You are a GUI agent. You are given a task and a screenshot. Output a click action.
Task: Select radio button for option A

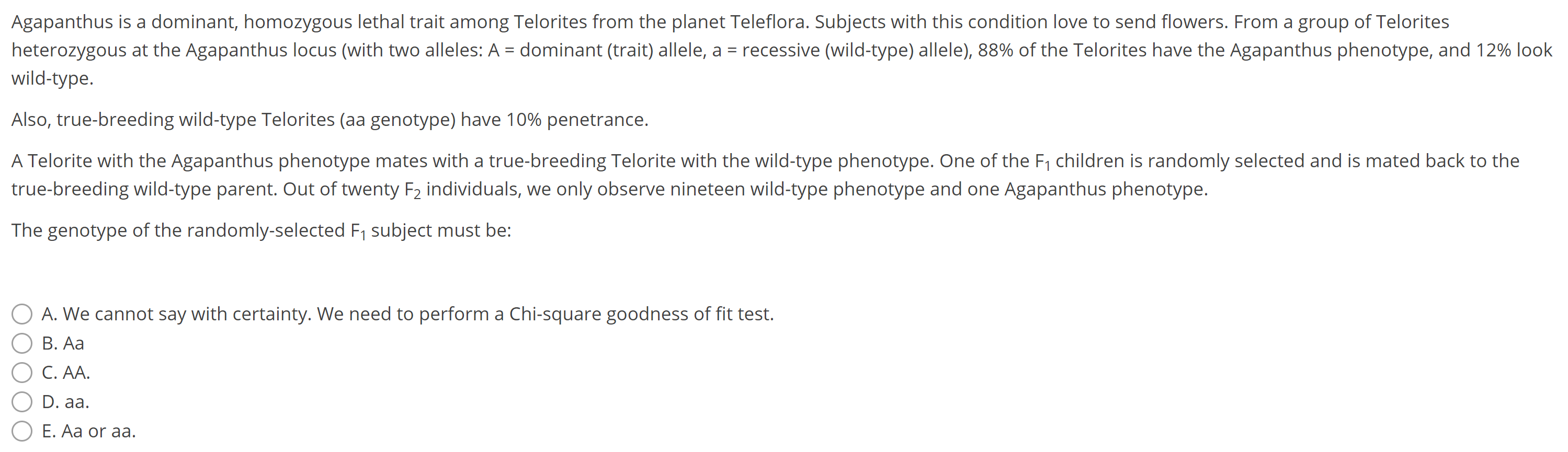tap(22, 314)
